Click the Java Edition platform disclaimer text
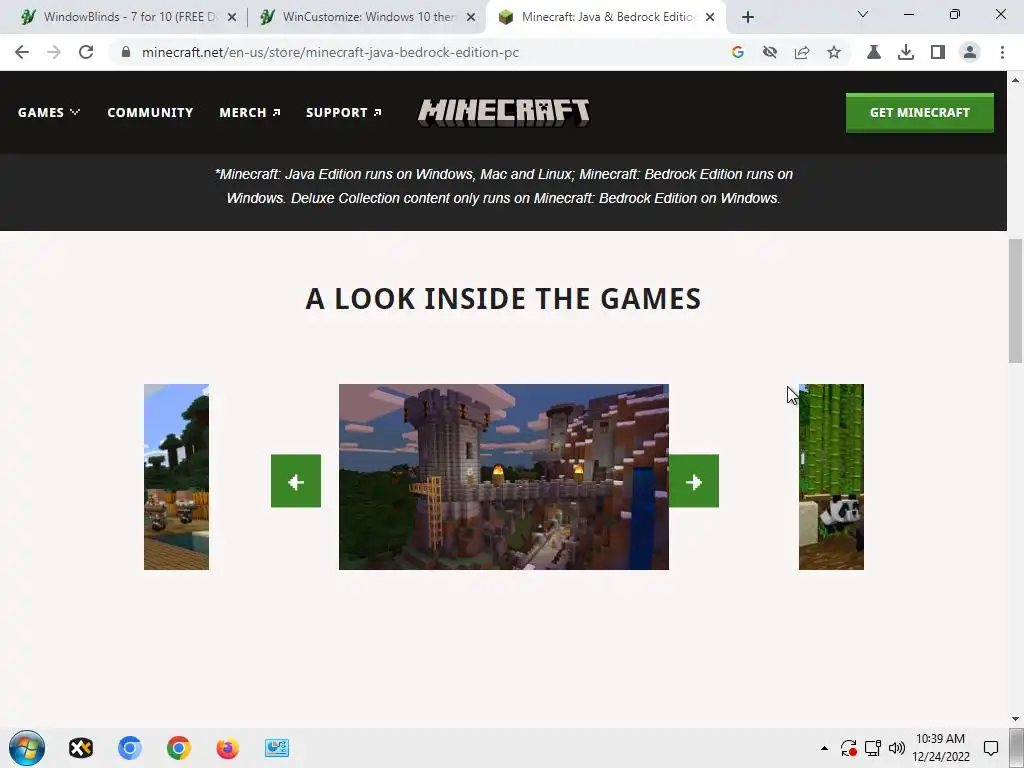Screen dimensions: 1024x768 tap(504, 186)
